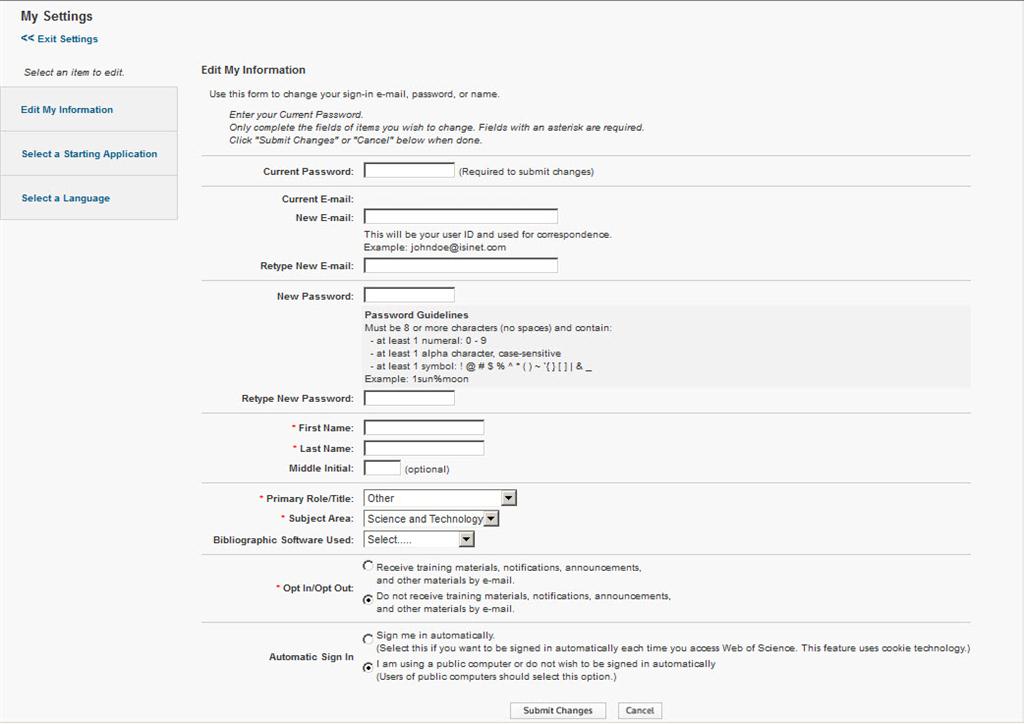Screen dimensions: 1024x724
Task: Select the New Password input field
Action: point(409,295)
